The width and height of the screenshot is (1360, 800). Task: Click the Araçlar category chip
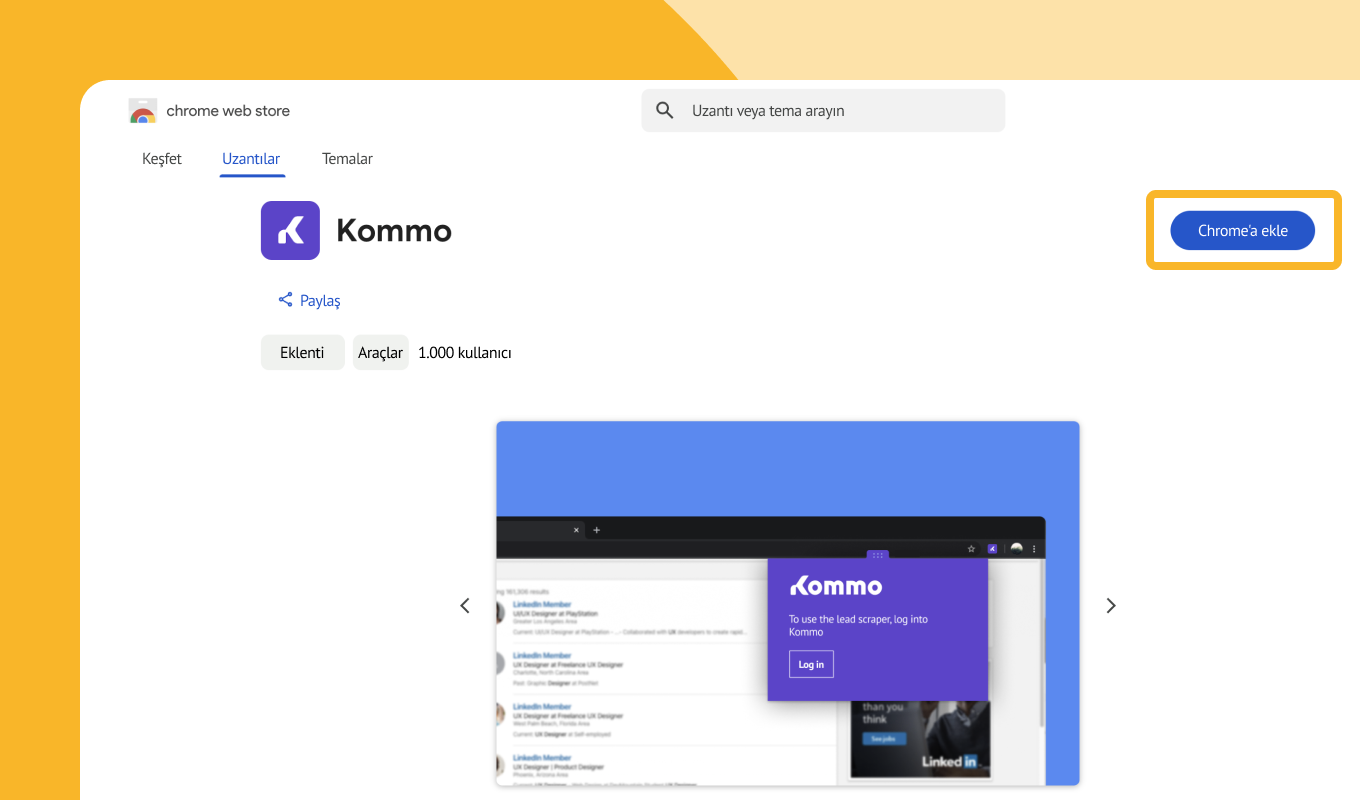[x=381, y=352]
